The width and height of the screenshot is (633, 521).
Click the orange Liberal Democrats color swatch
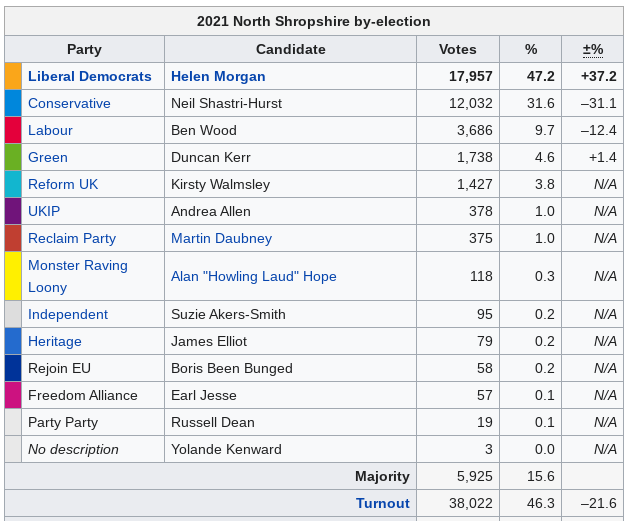pyautogui.click(x=13, y=76)
